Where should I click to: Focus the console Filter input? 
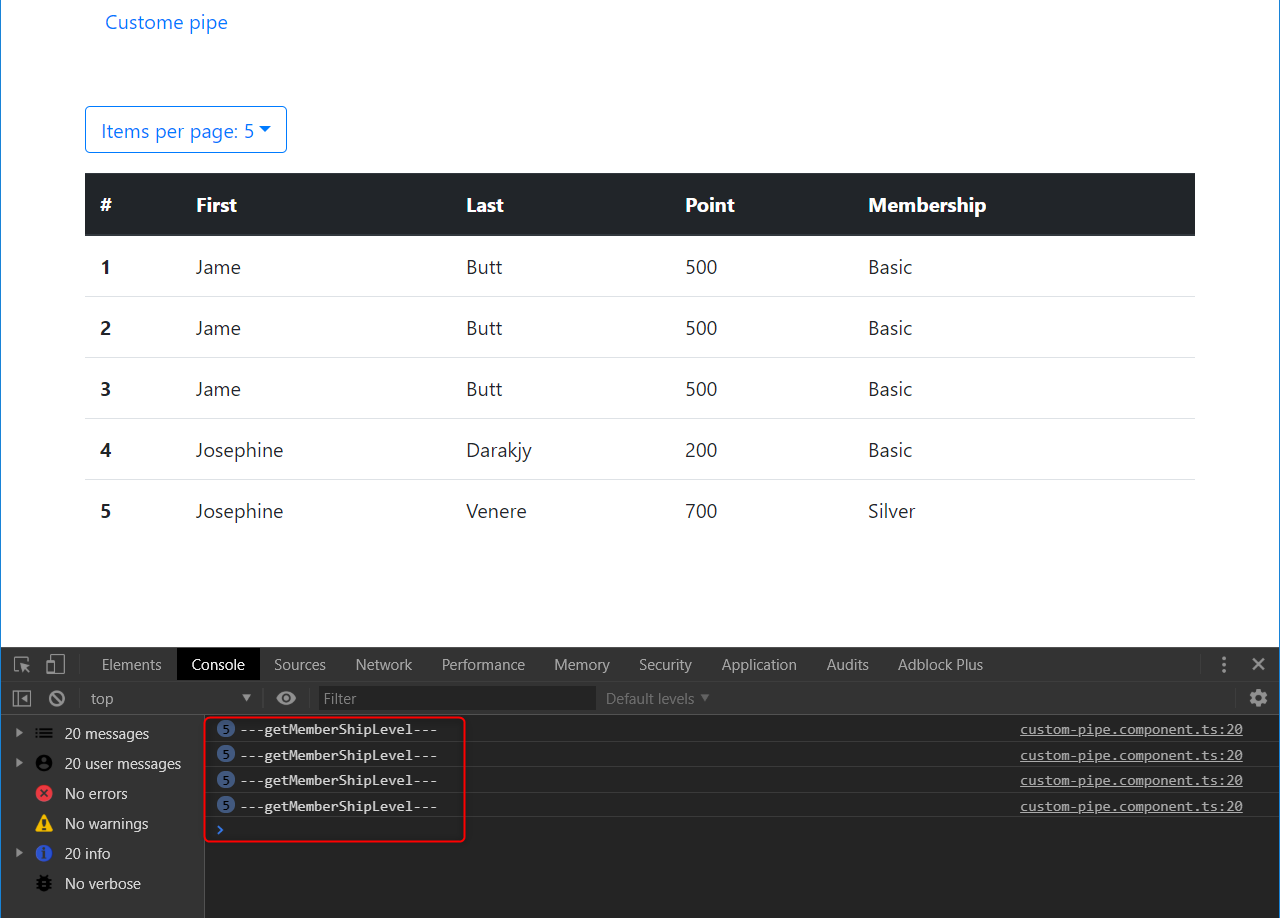(x=456, y=698)
